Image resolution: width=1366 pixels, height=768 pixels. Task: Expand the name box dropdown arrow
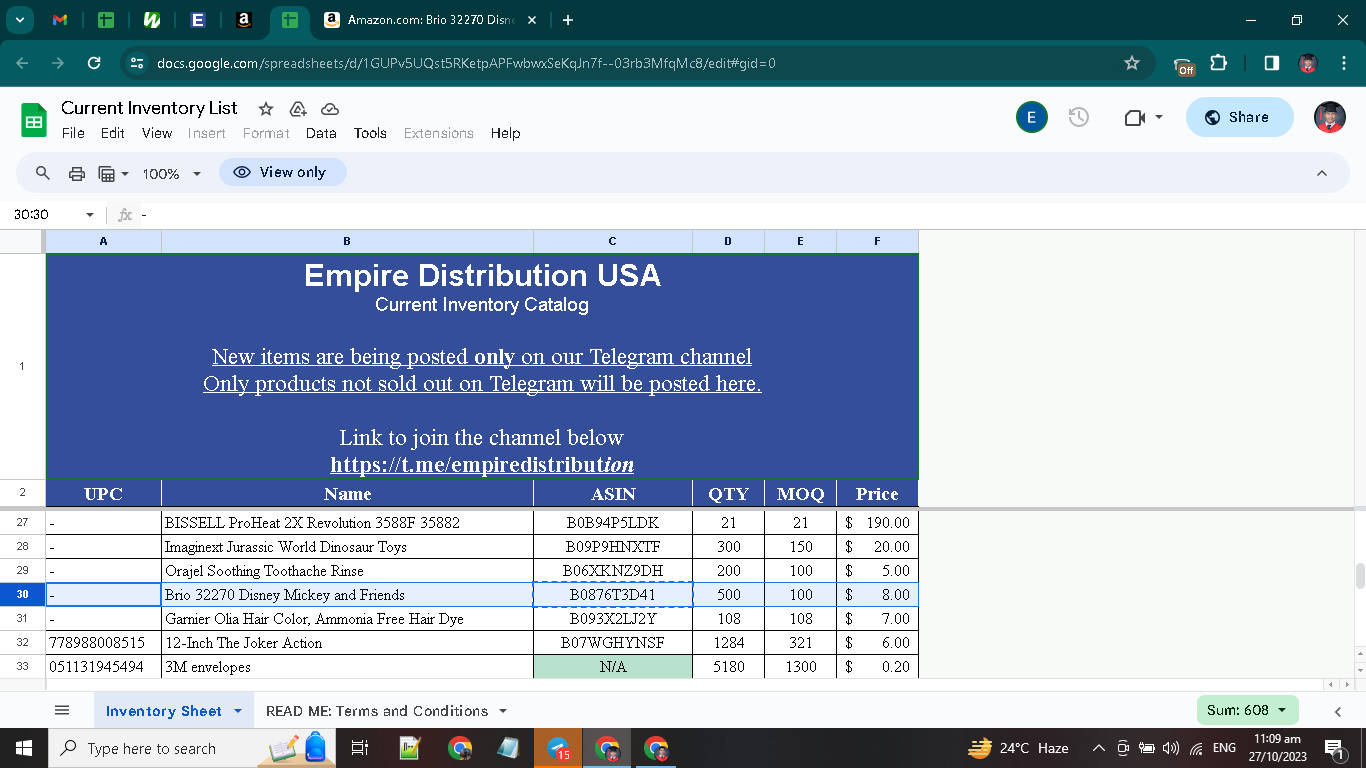click(90, 215)
